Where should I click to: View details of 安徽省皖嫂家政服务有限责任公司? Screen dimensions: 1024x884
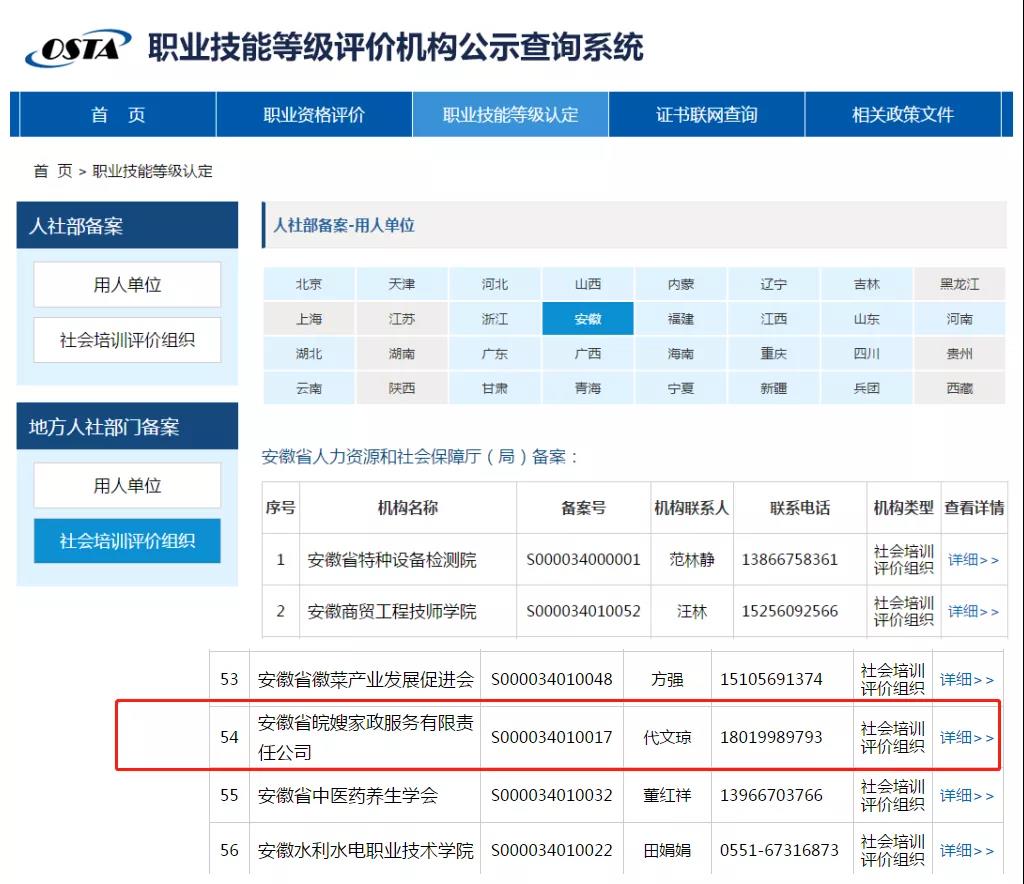(x=967, y=738)
